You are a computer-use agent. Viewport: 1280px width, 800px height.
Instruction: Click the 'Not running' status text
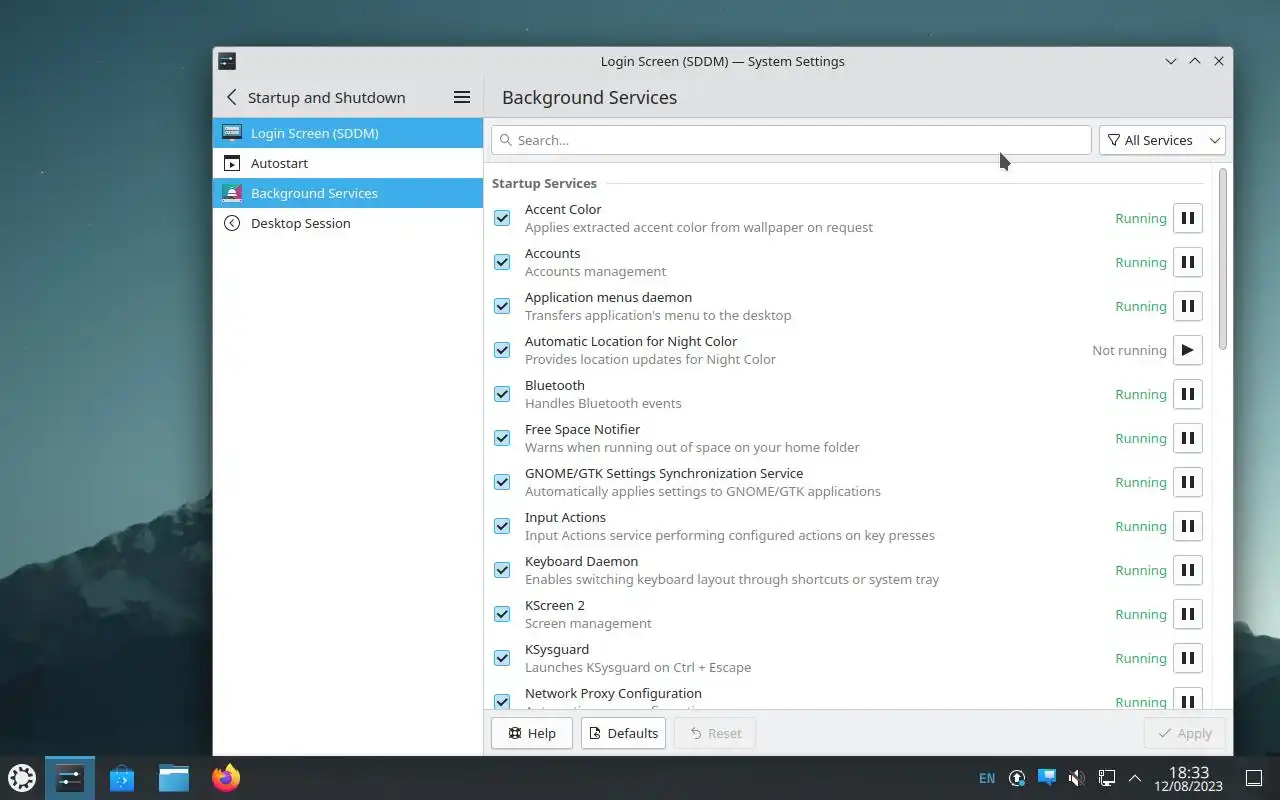pyautogui.click(x=1129, y=350)
